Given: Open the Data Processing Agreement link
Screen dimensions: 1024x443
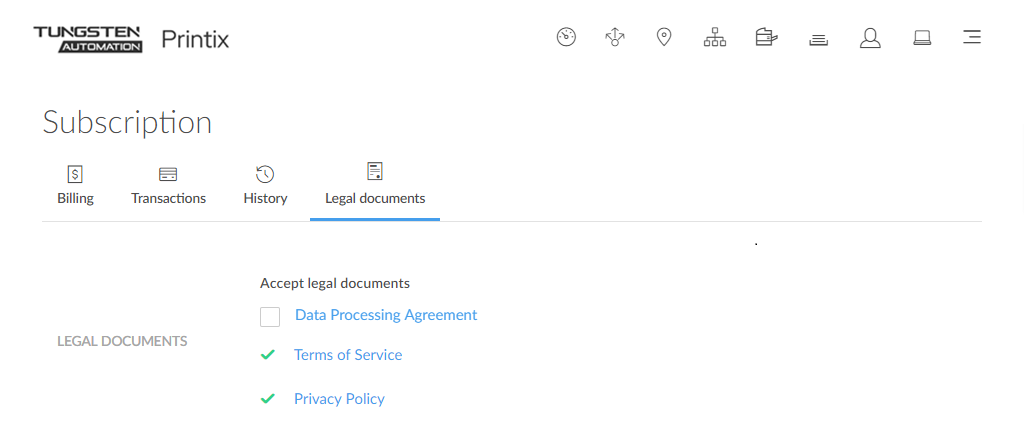Looking at the screenshot, I should pyautogui.click(x=386, y=315).
